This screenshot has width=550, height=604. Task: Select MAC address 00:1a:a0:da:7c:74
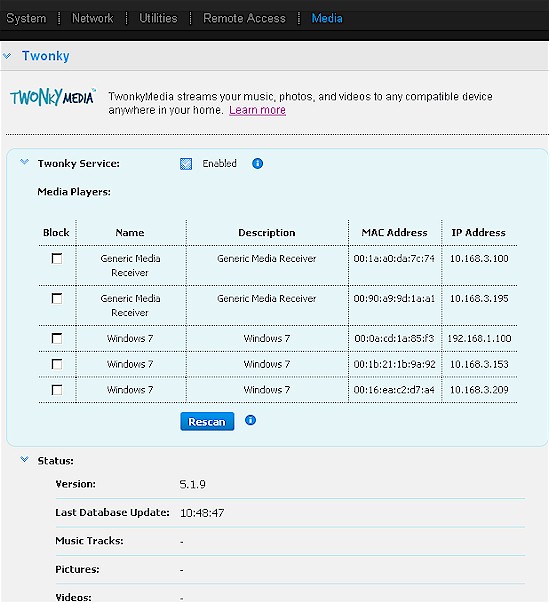click(x=394, y=258)
